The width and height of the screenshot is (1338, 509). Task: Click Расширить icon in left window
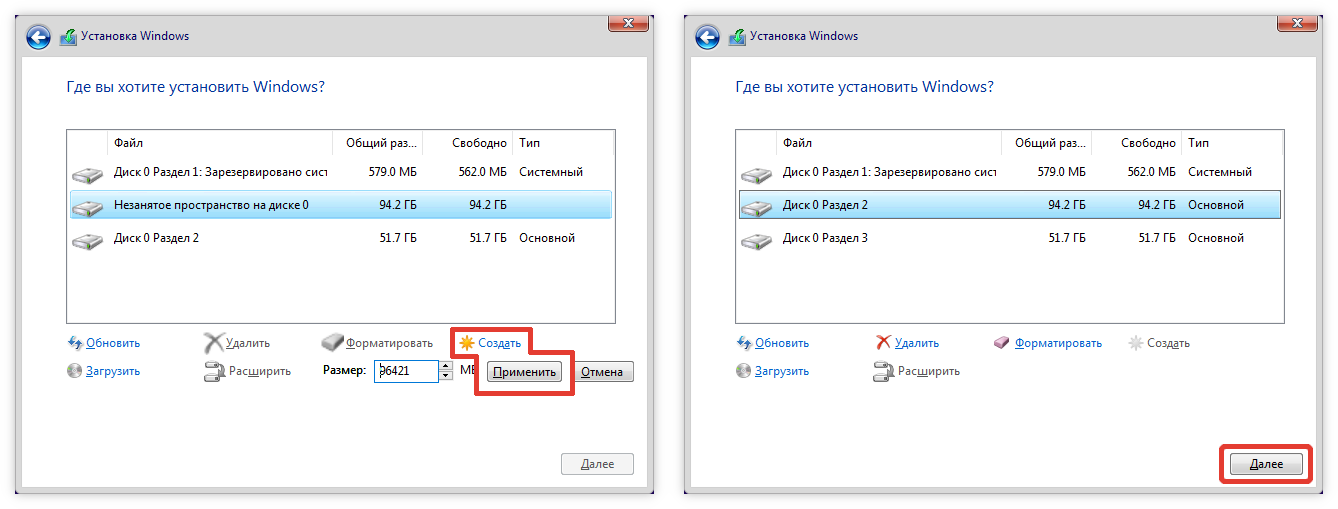(213, 372)
